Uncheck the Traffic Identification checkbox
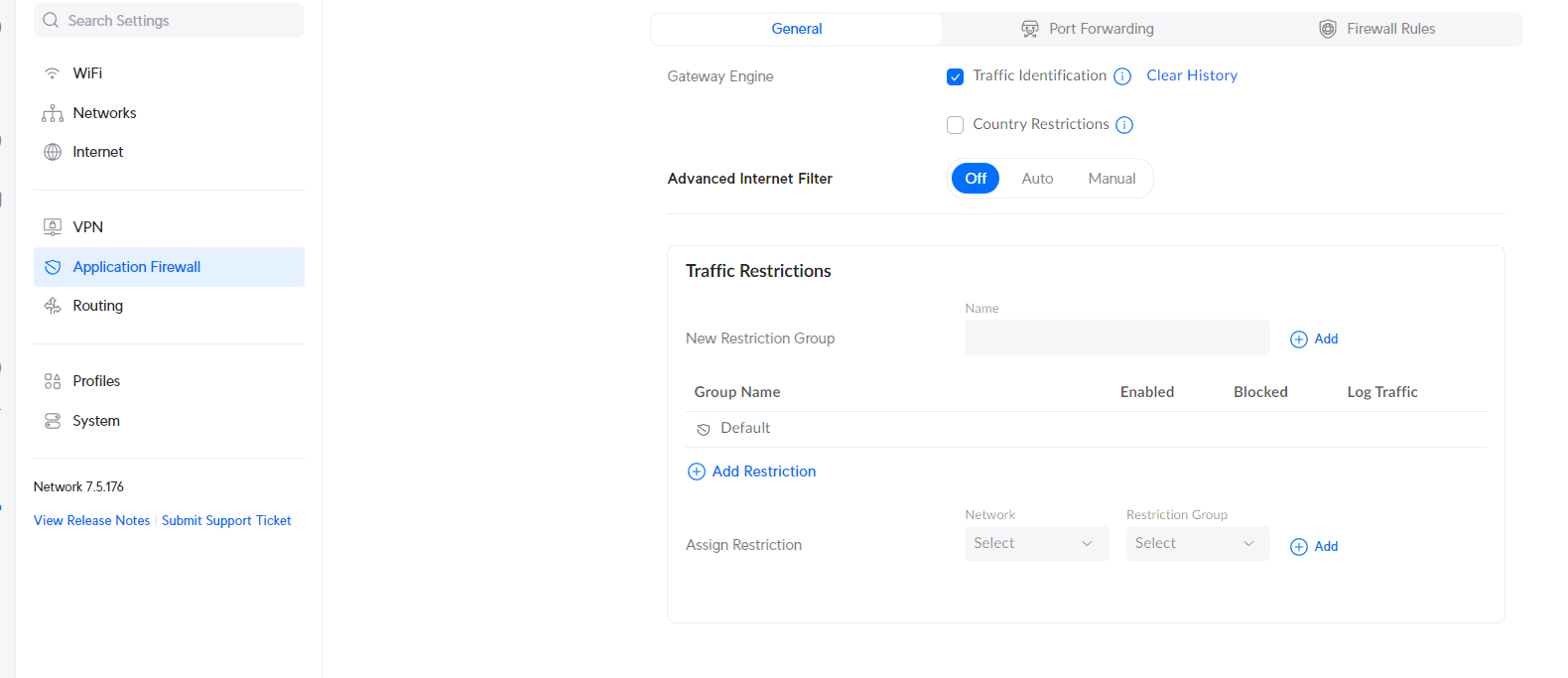The width and height of the screenshot is (1568, 678). 956,76
